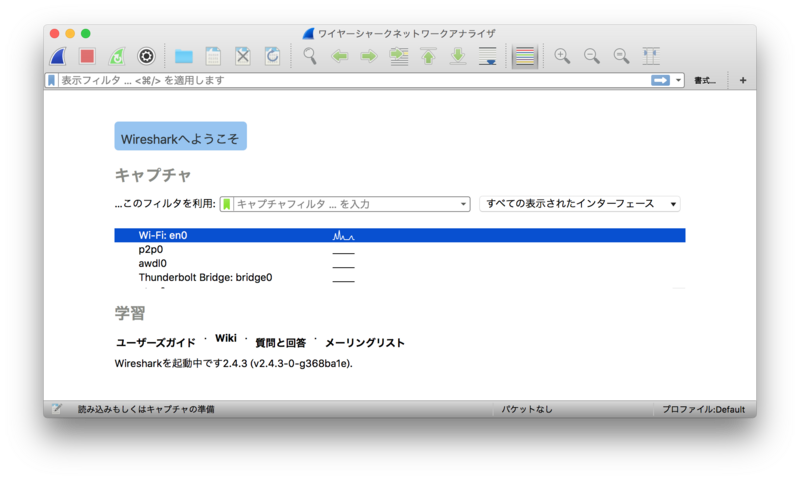Click プロファイル:Default in status bar

click(x=704, y=410)
